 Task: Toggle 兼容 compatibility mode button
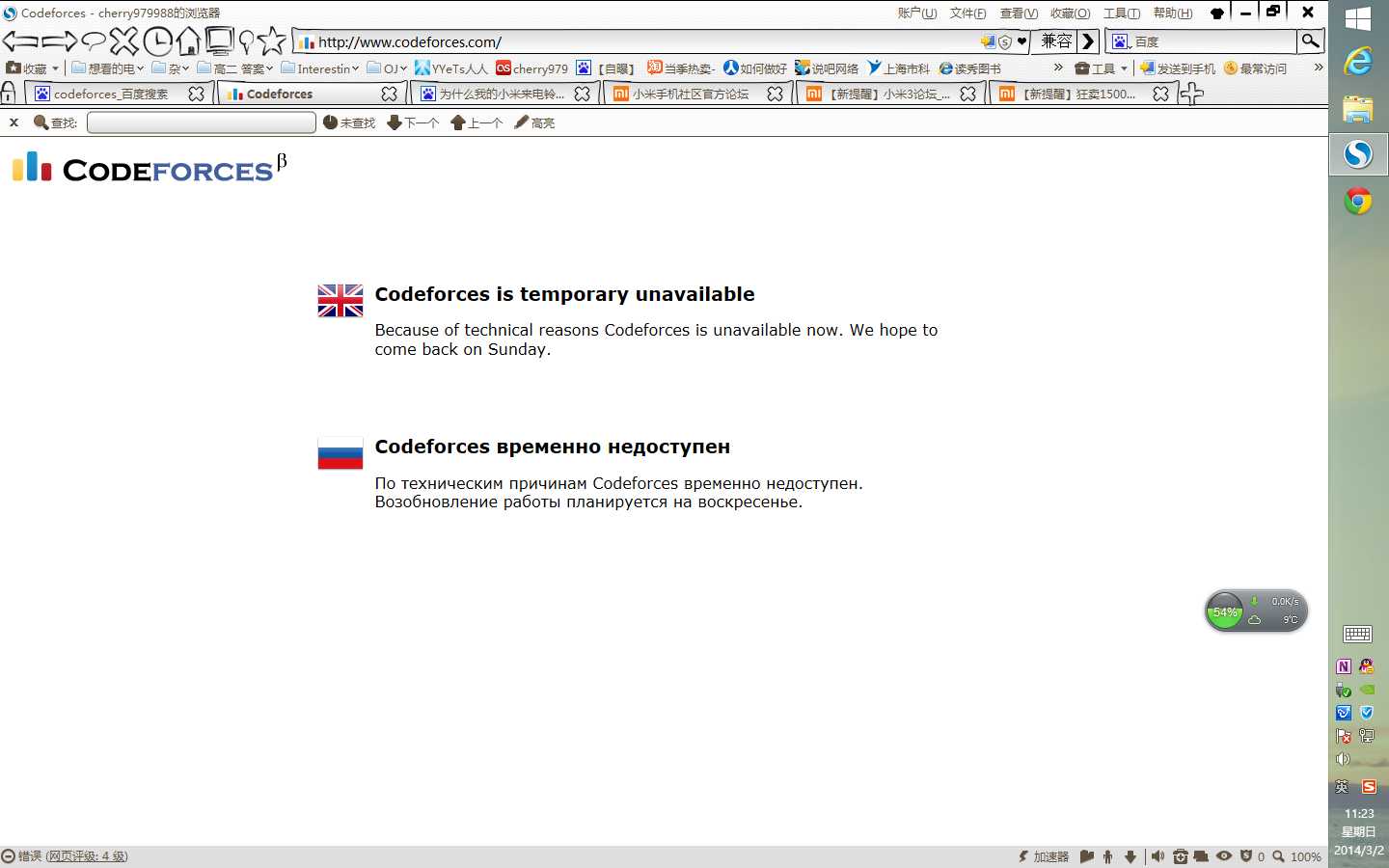point(1055,41)
